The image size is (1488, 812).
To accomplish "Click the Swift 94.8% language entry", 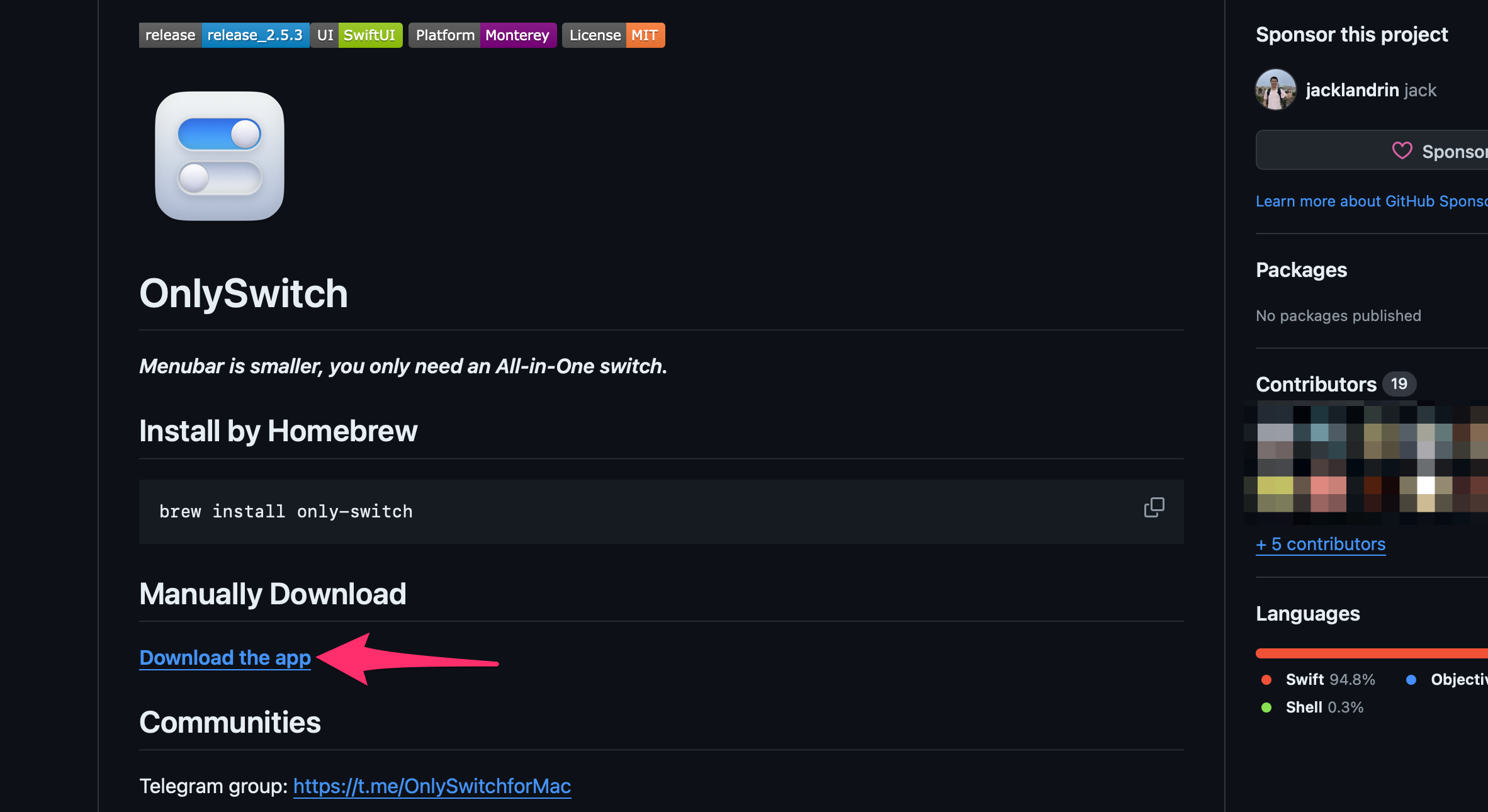I will tap(1319, 680).
